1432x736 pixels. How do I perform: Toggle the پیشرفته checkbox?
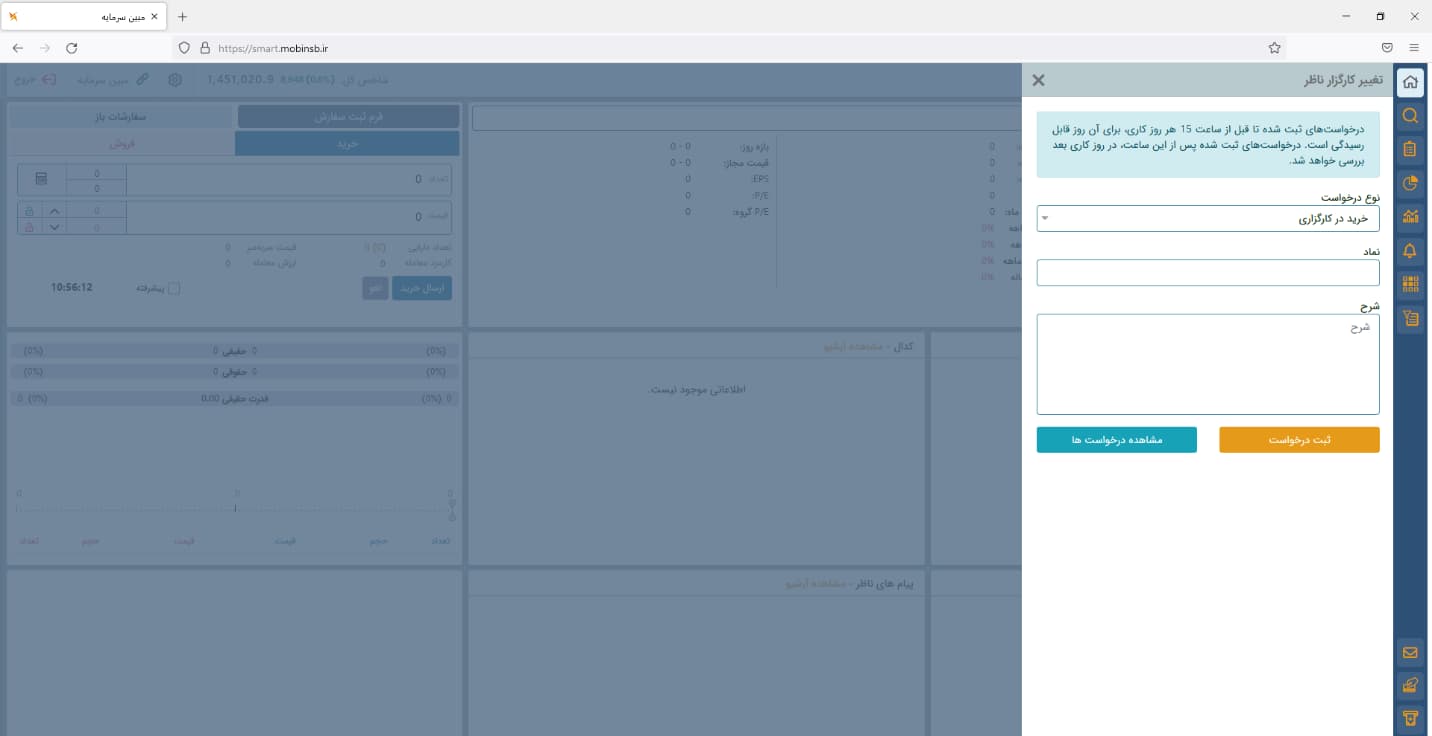pos(174,289)
